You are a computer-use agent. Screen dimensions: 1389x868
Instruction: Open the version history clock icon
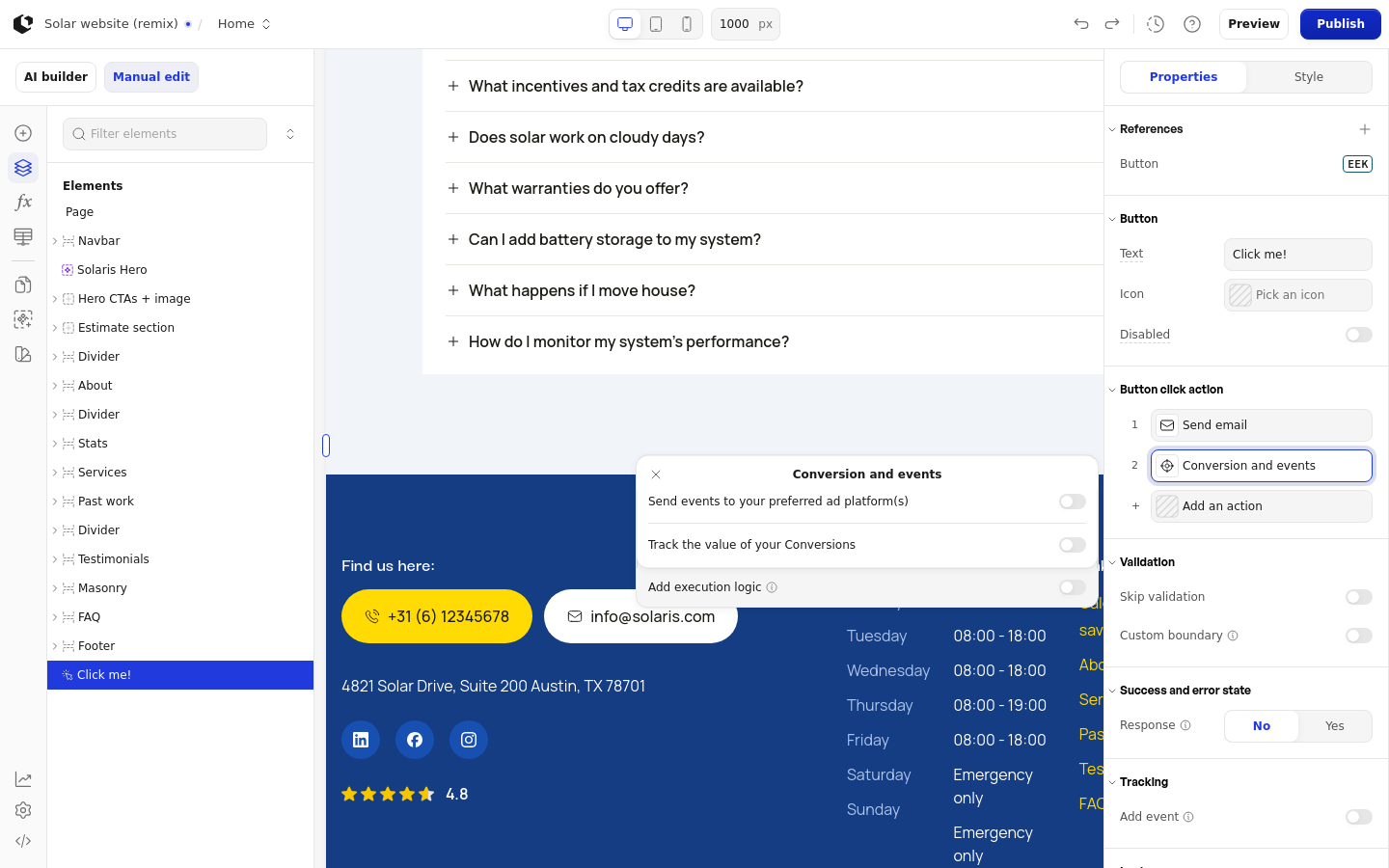tap(1156, 24)
